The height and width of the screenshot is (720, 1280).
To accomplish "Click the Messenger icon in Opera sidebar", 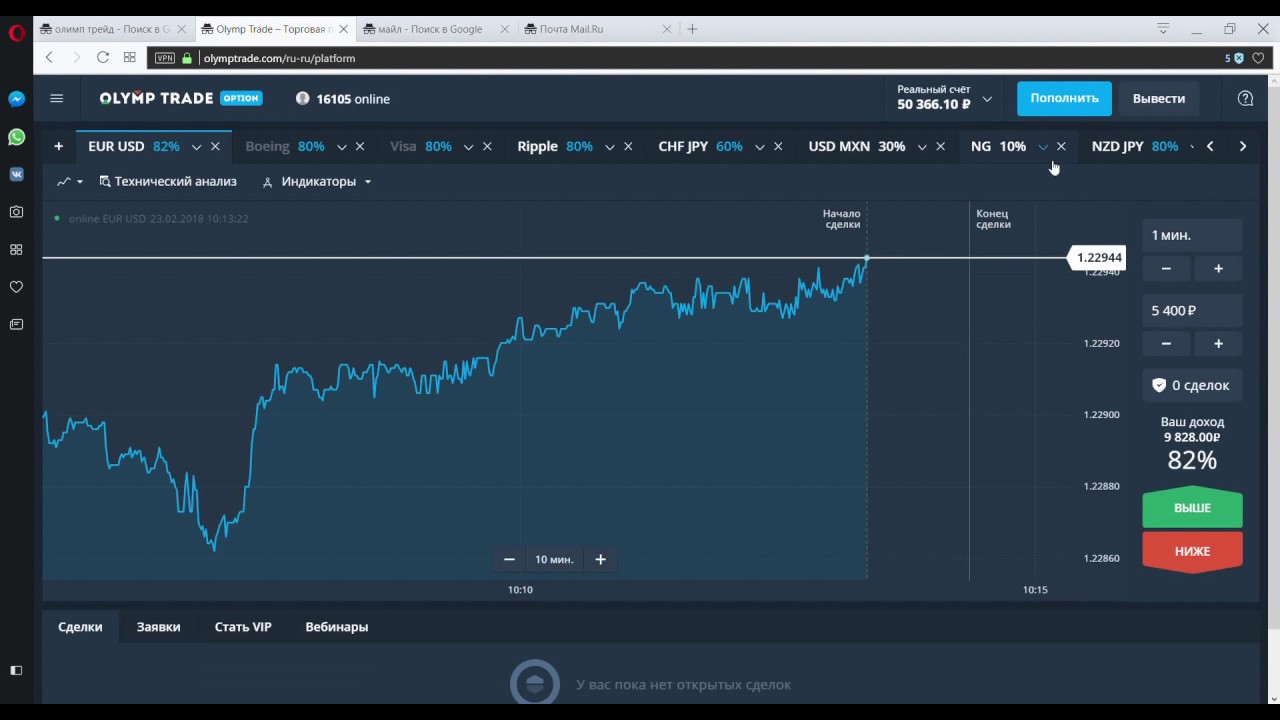I will 16,99.
